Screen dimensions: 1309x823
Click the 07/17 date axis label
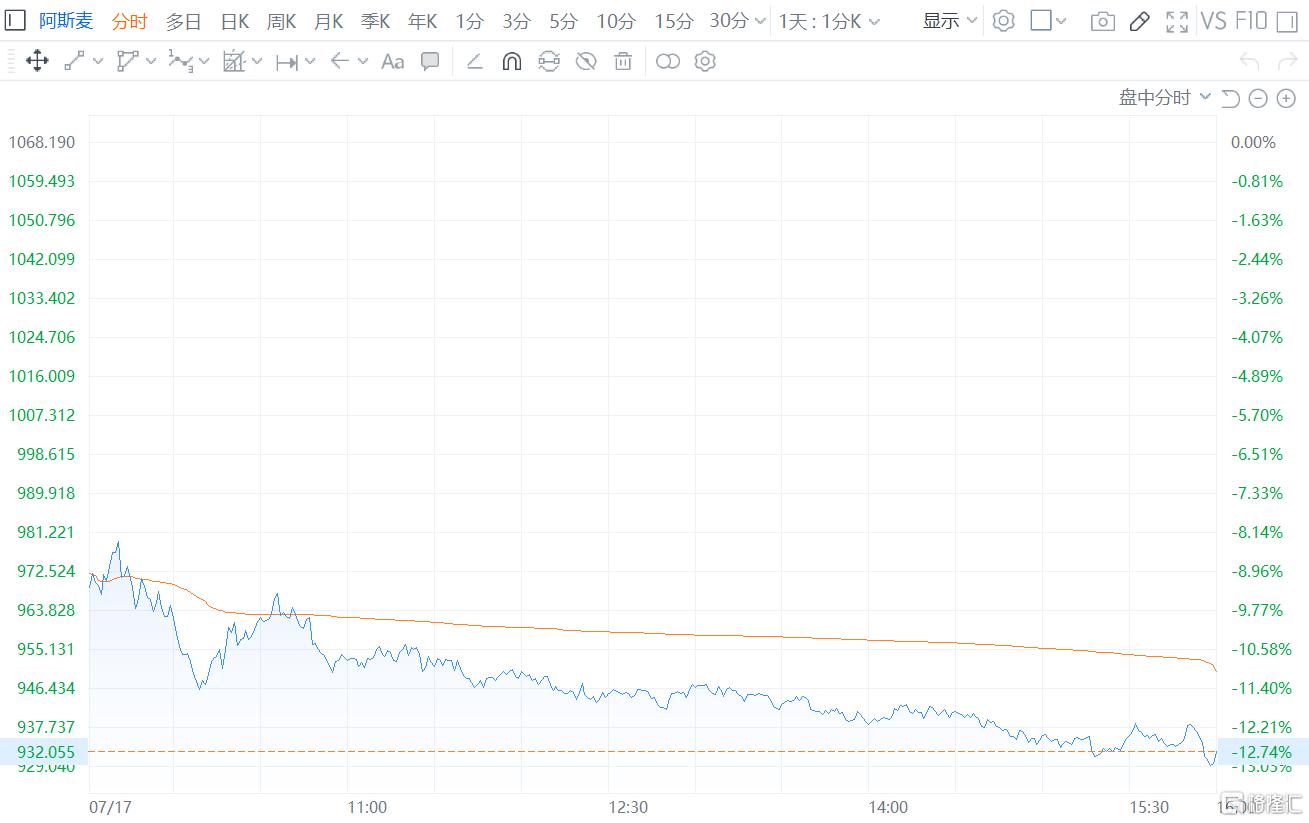(x=110, y=807)
